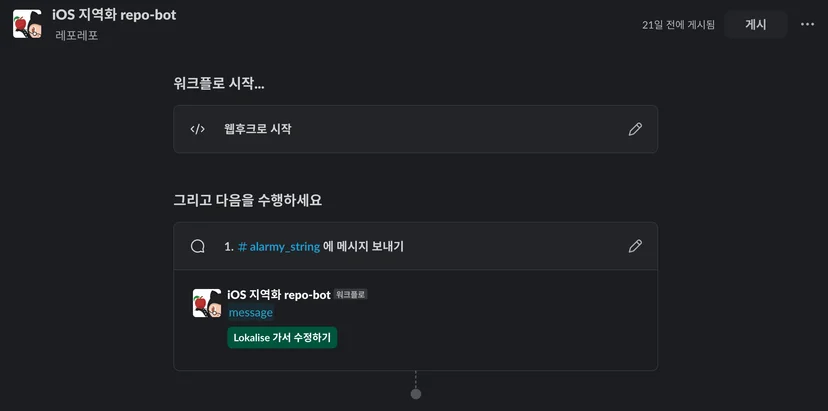Click the message bubble icon on step 1
This screenshot has height=411, width=828.
(197, 246)
